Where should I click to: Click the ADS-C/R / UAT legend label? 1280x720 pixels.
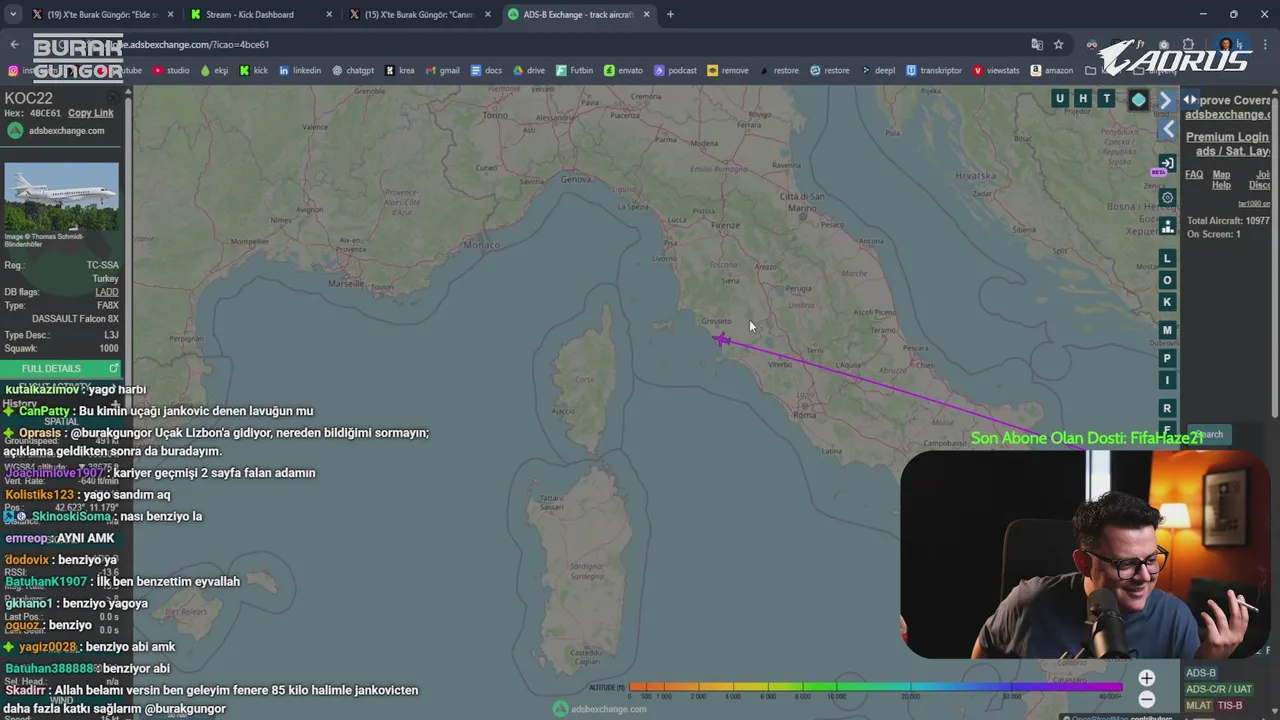pyautogui.click(x=1219, y=689)
